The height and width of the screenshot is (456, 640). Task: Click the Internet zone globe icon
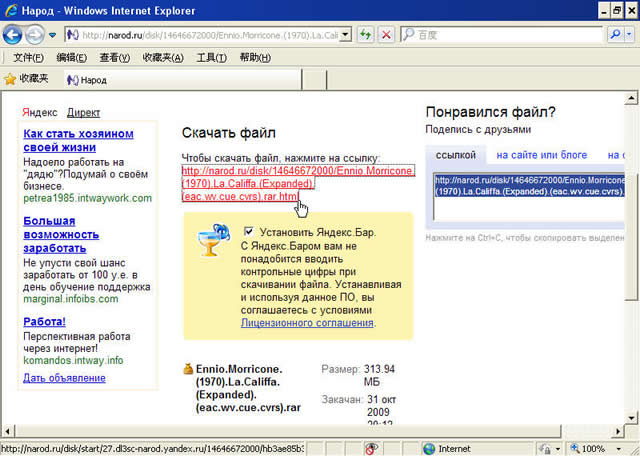429,449
